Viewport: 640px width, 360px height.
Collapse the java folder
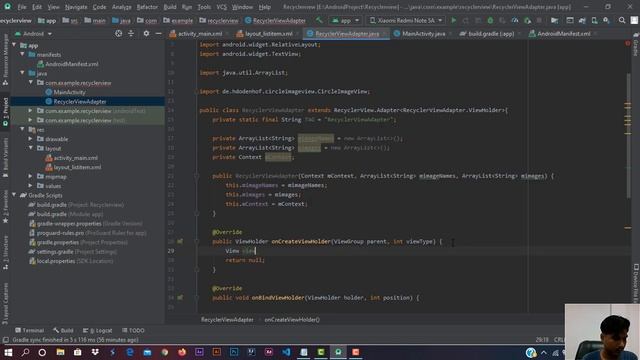pos(22,73)
